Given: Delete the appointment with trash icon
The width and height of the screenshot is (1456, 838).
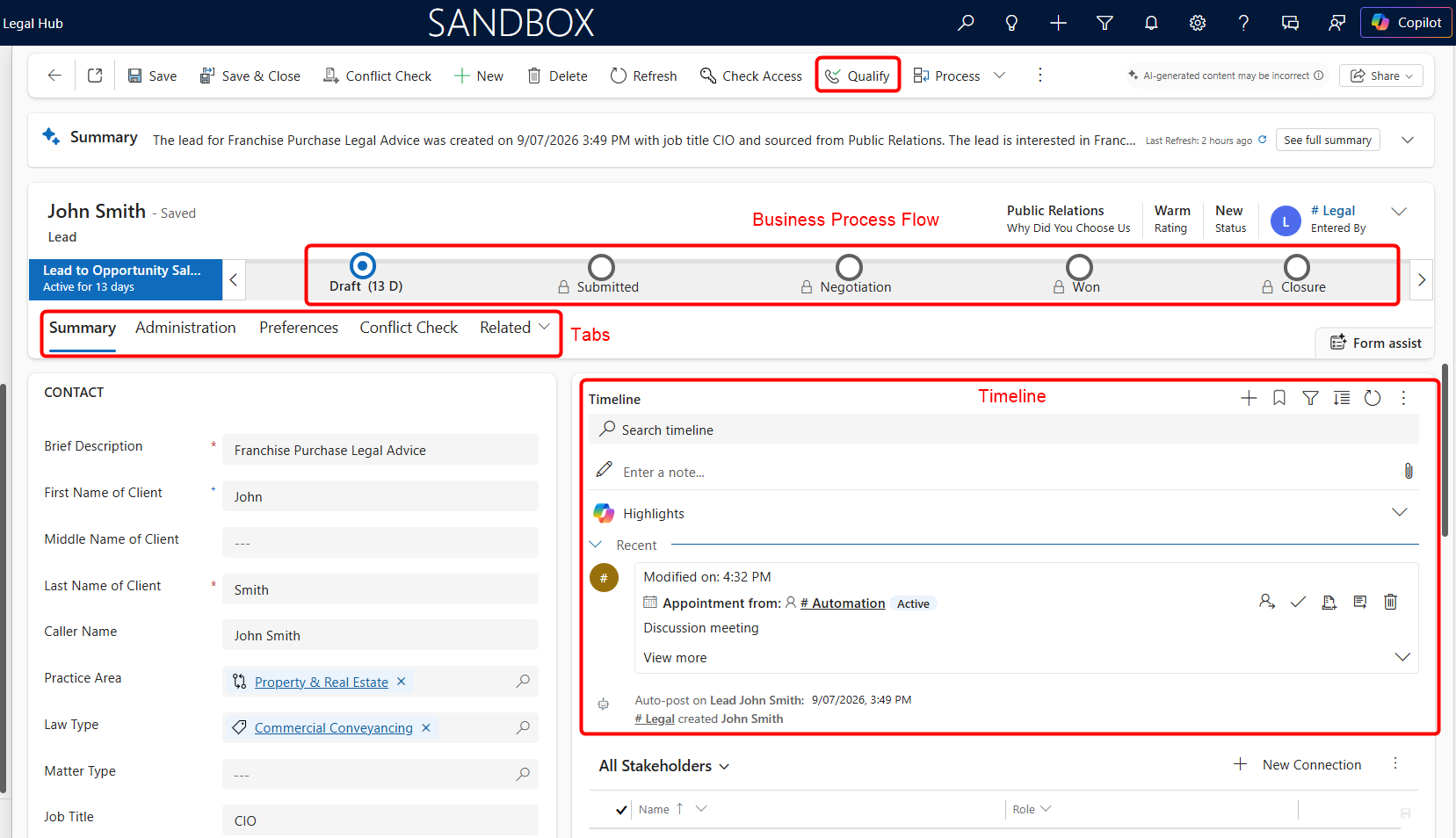Looking at the screenshot, I should (x=1390, y=602).
